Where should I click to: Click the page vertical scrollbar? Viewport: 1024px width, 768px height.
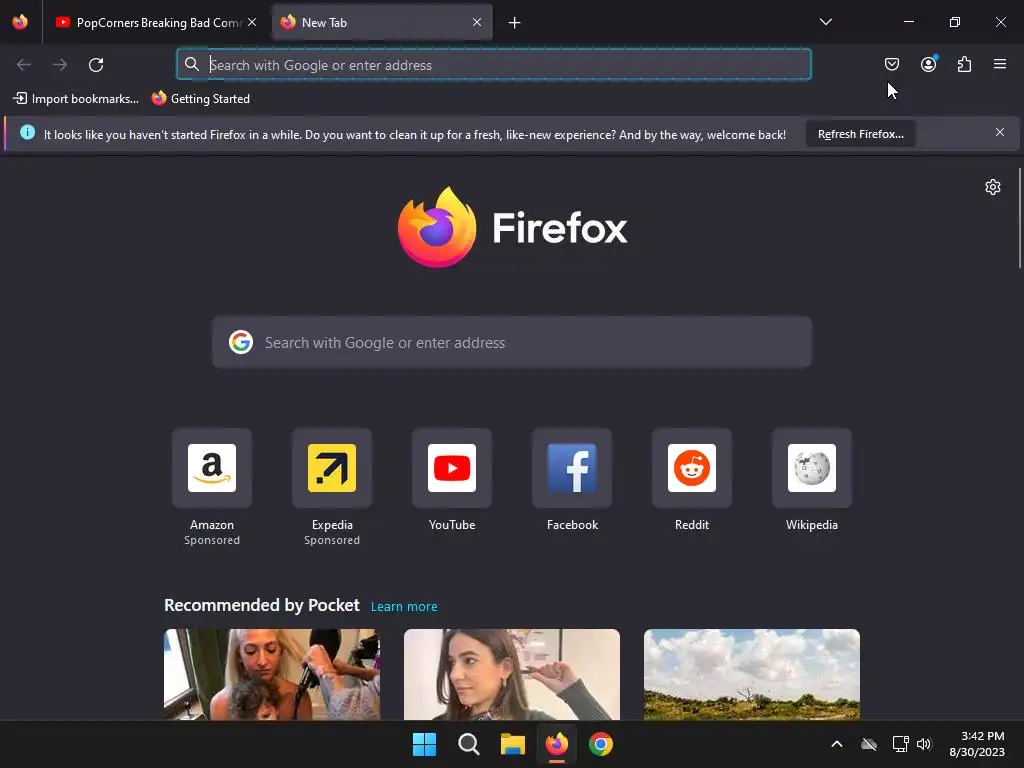tap(1019, 218)
